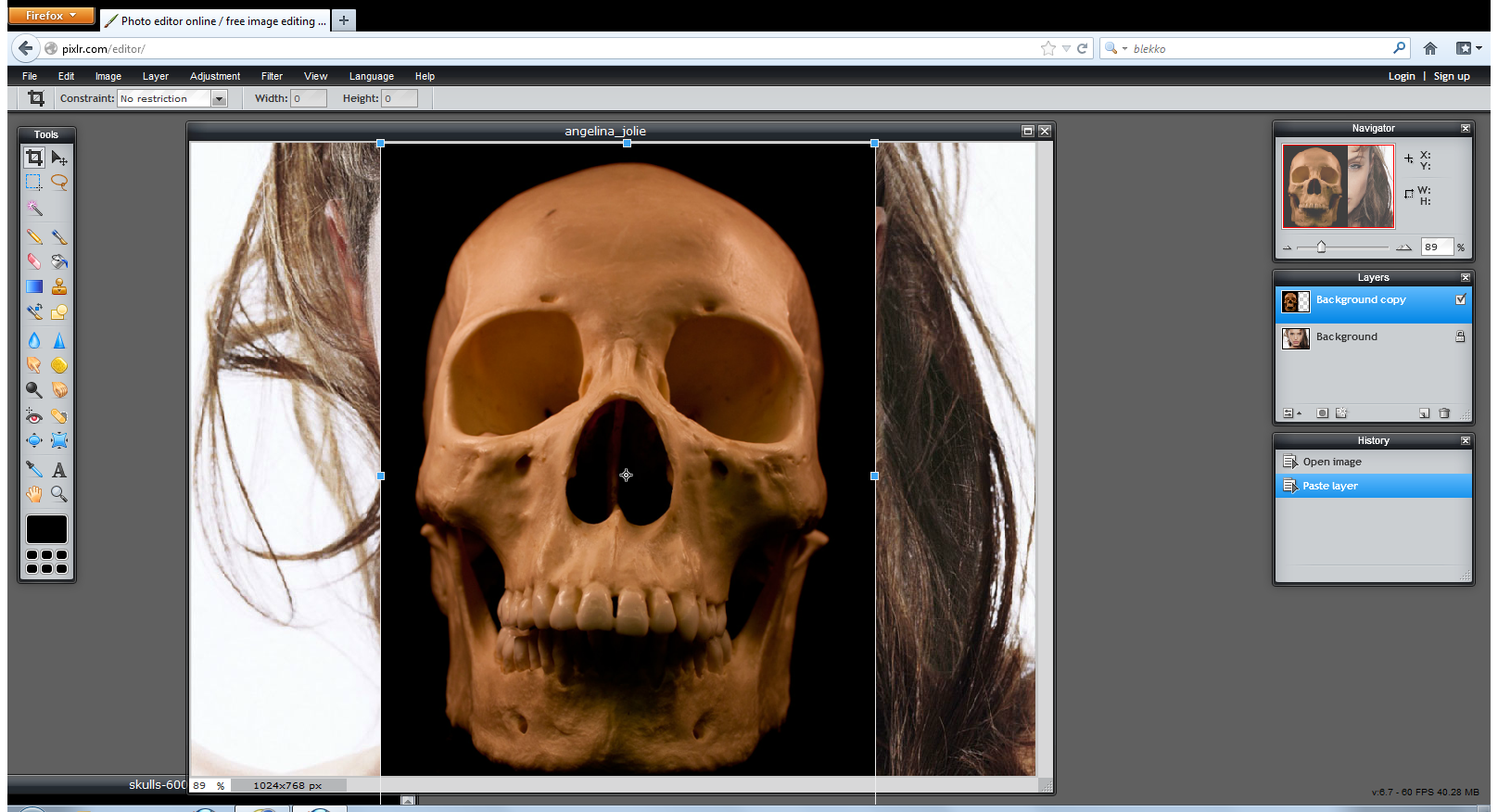This screenshot has width=1498, height=812.
Task: Select the Brush tool
Action: tap(59, 237)
